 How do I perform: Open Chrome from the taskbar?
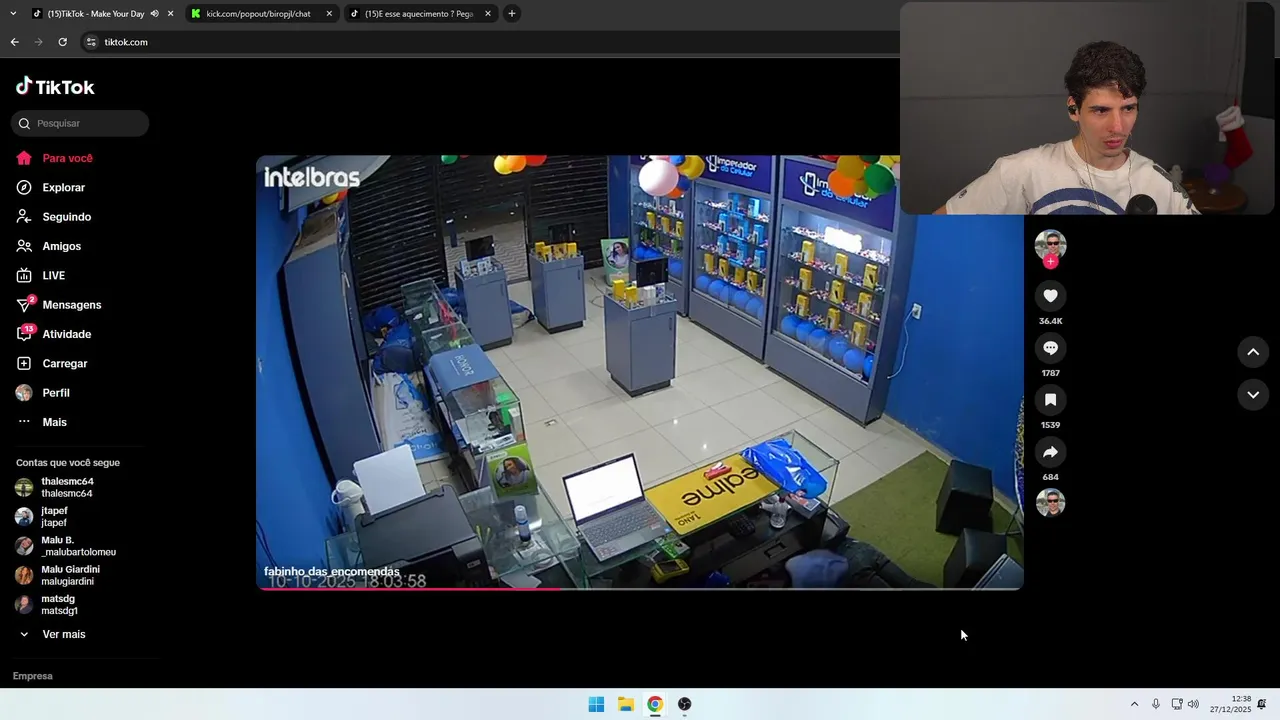click(x=655, y=704)
